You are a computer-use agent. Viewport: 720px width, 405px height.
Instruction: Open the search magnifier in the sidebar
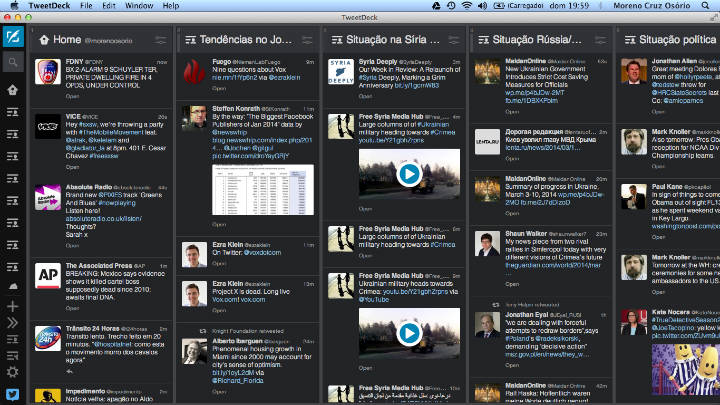click(13, 62)
